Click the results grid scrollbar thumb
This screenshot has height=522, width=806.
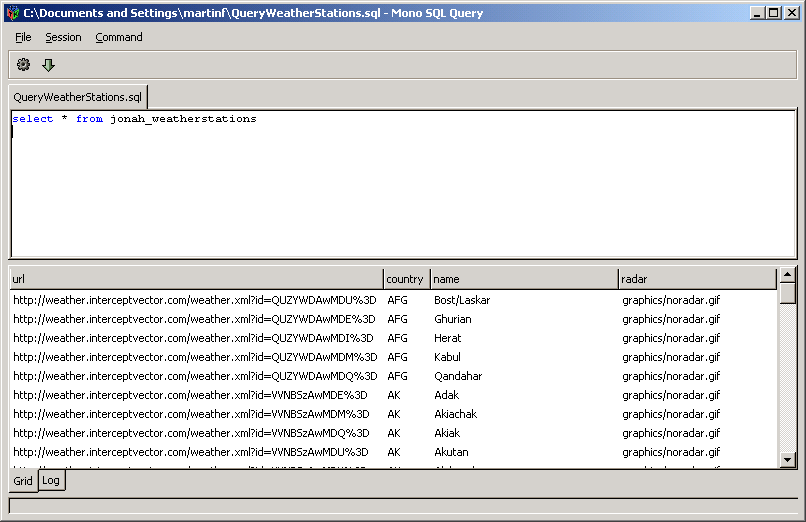click(x=787, y=293)
